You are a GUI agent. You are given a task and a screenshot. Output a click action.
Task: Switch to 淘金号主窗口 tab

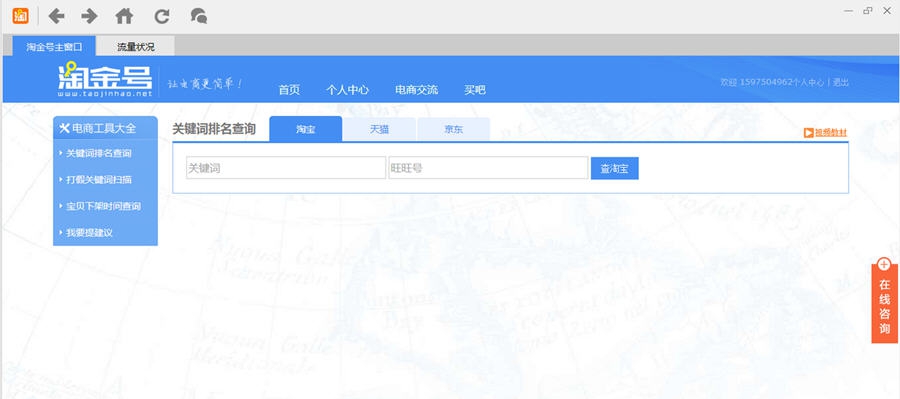(x=55, y=47)
